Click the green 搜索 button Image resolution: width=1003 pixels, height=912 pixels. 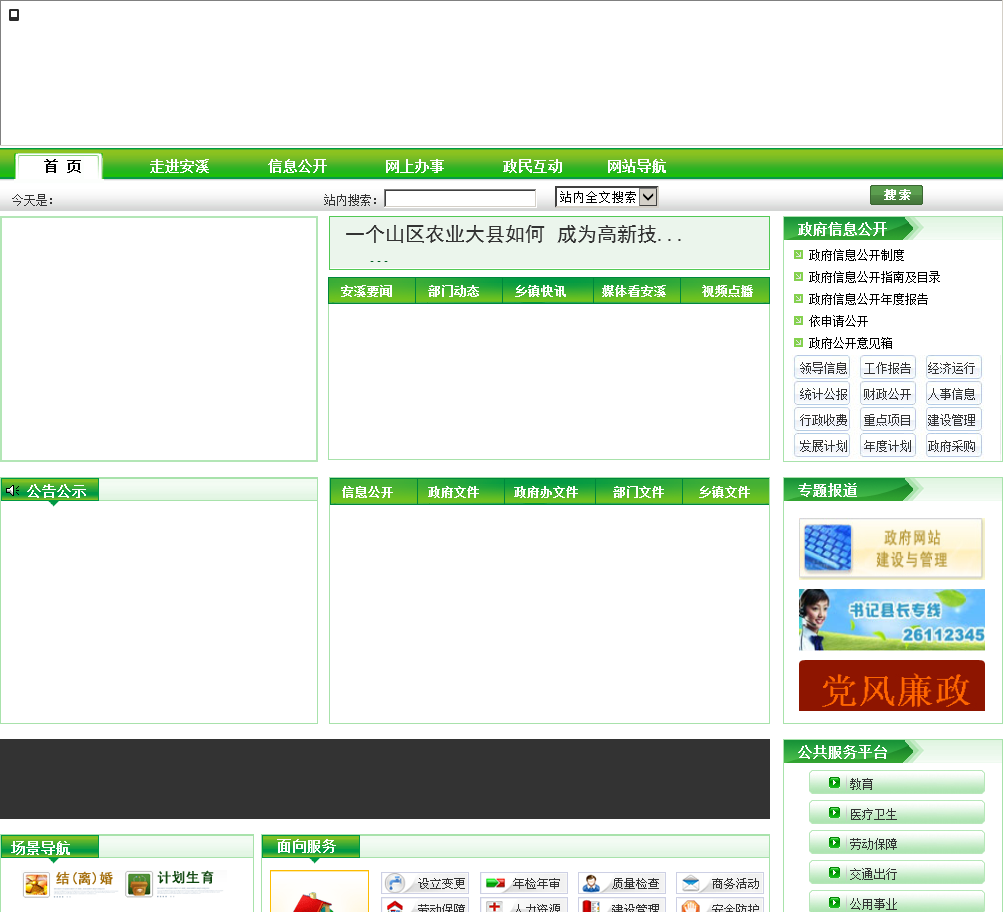click(x=896, y=195)
